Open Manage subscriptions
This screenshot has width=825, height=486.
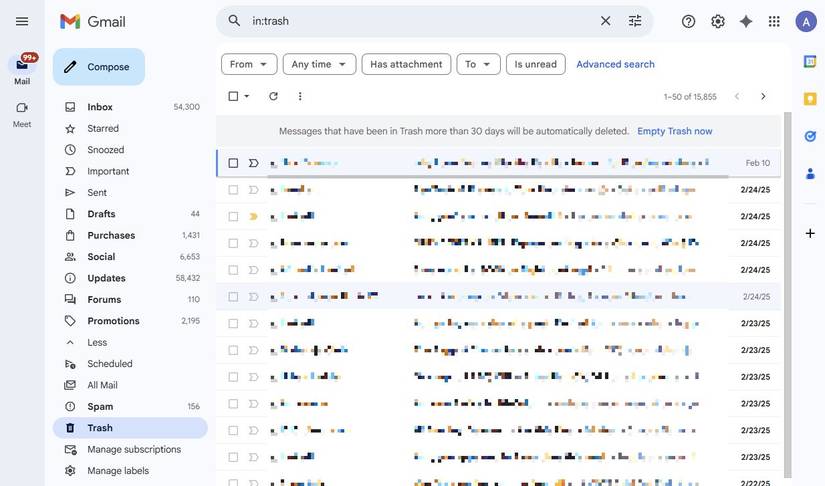point(130,450)
